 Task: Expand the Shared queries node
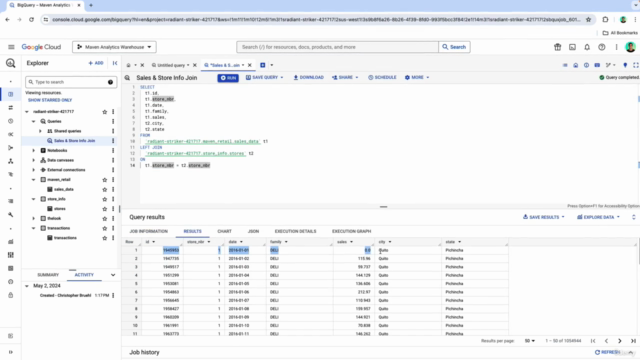40,131
